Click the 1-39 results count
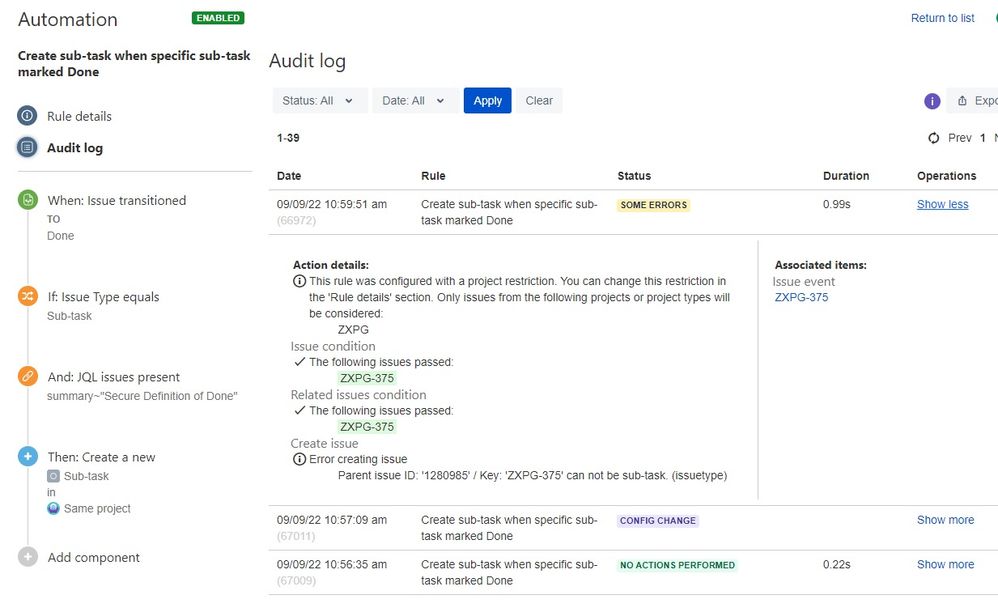 tap(288, 137)
